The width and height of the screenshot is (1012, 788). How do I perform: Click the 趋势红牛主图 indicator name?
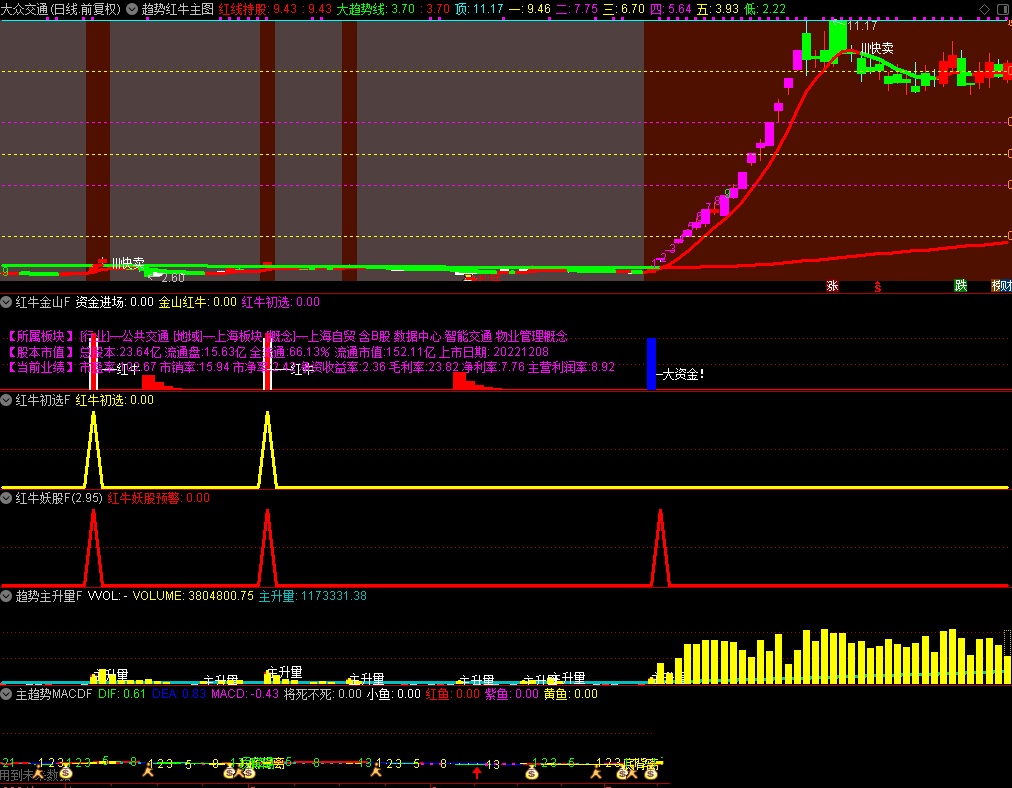[177, 9]
